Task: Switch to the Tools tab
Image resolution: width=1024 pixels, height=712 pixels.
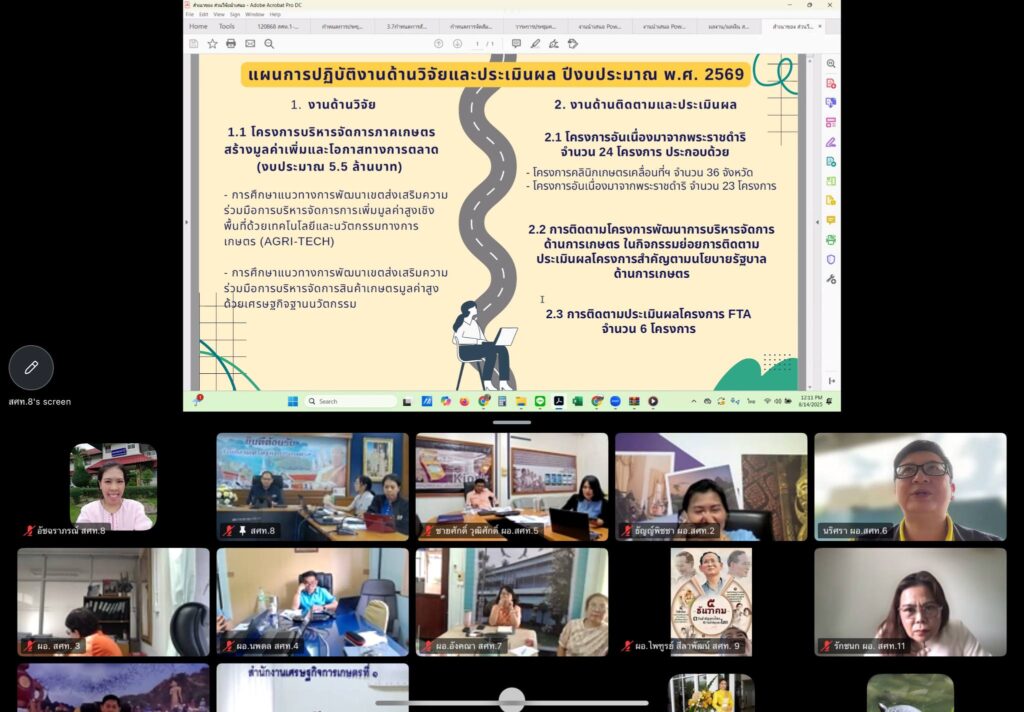Action: (227, 27)
